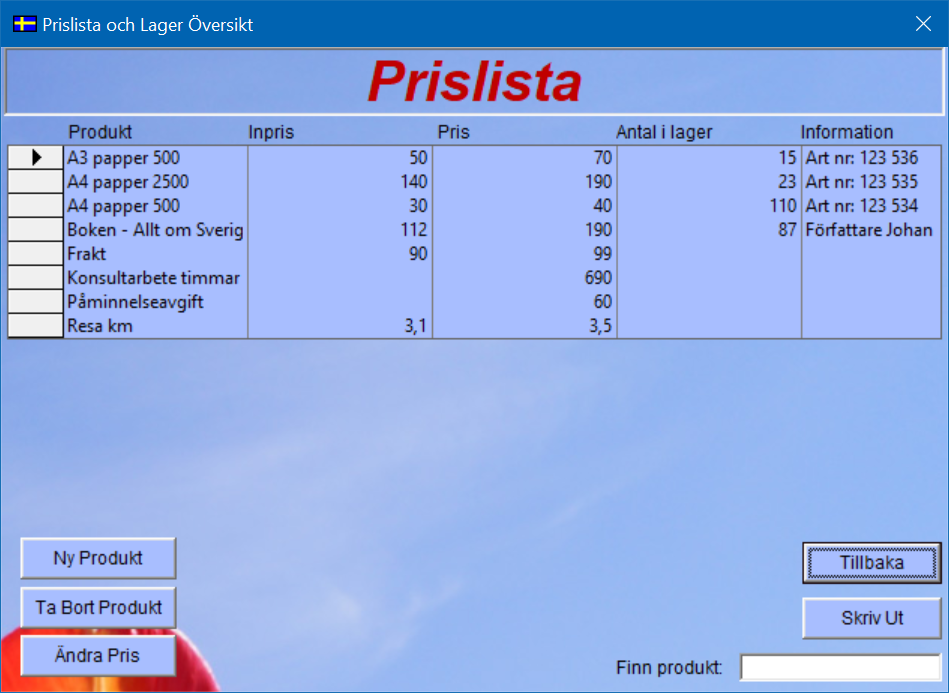This screenshot has width=949, height=693.
Task: Click the Swedish flag icon in title bar
Action: click(24, 24)
